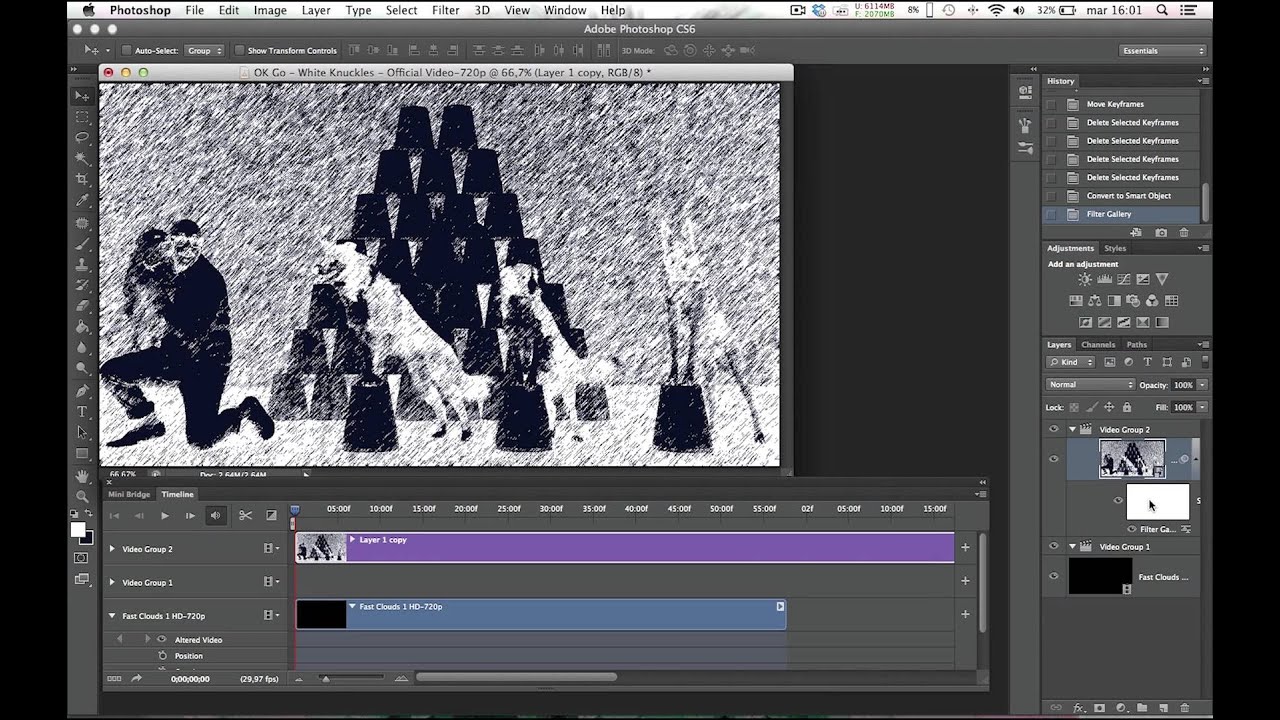
Task: Toggle Show Transform Controls checkbox
Action: click(239, 50)
